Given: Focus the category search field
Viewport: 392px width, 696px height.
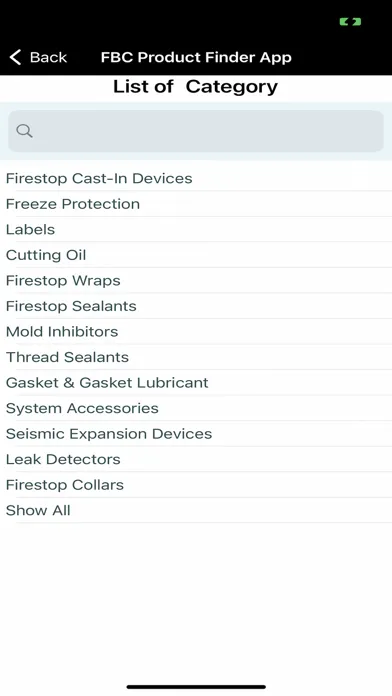Looking at the screenshot, I should 196,131.
